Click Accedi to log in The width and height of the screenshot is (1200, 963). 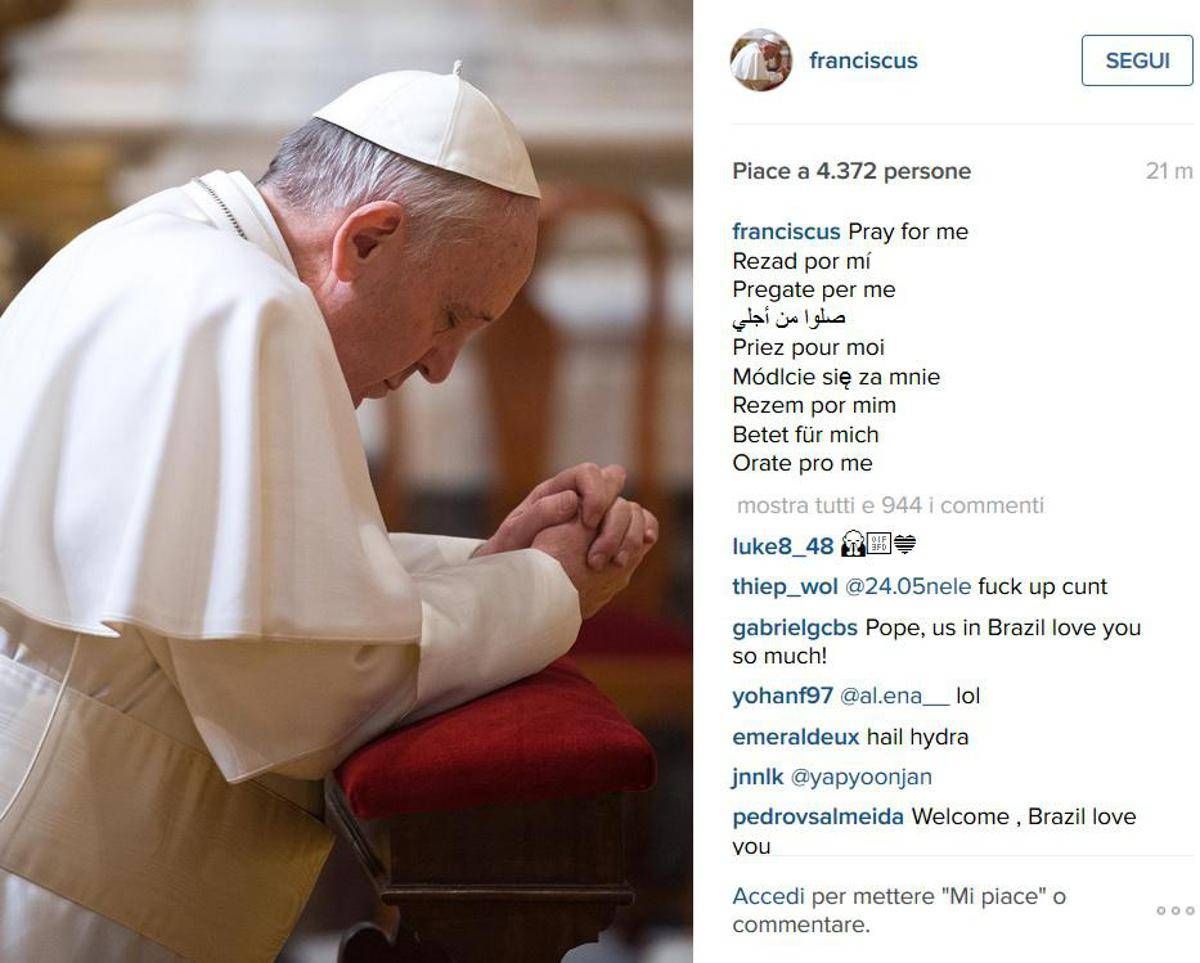[x=769, y=896]
